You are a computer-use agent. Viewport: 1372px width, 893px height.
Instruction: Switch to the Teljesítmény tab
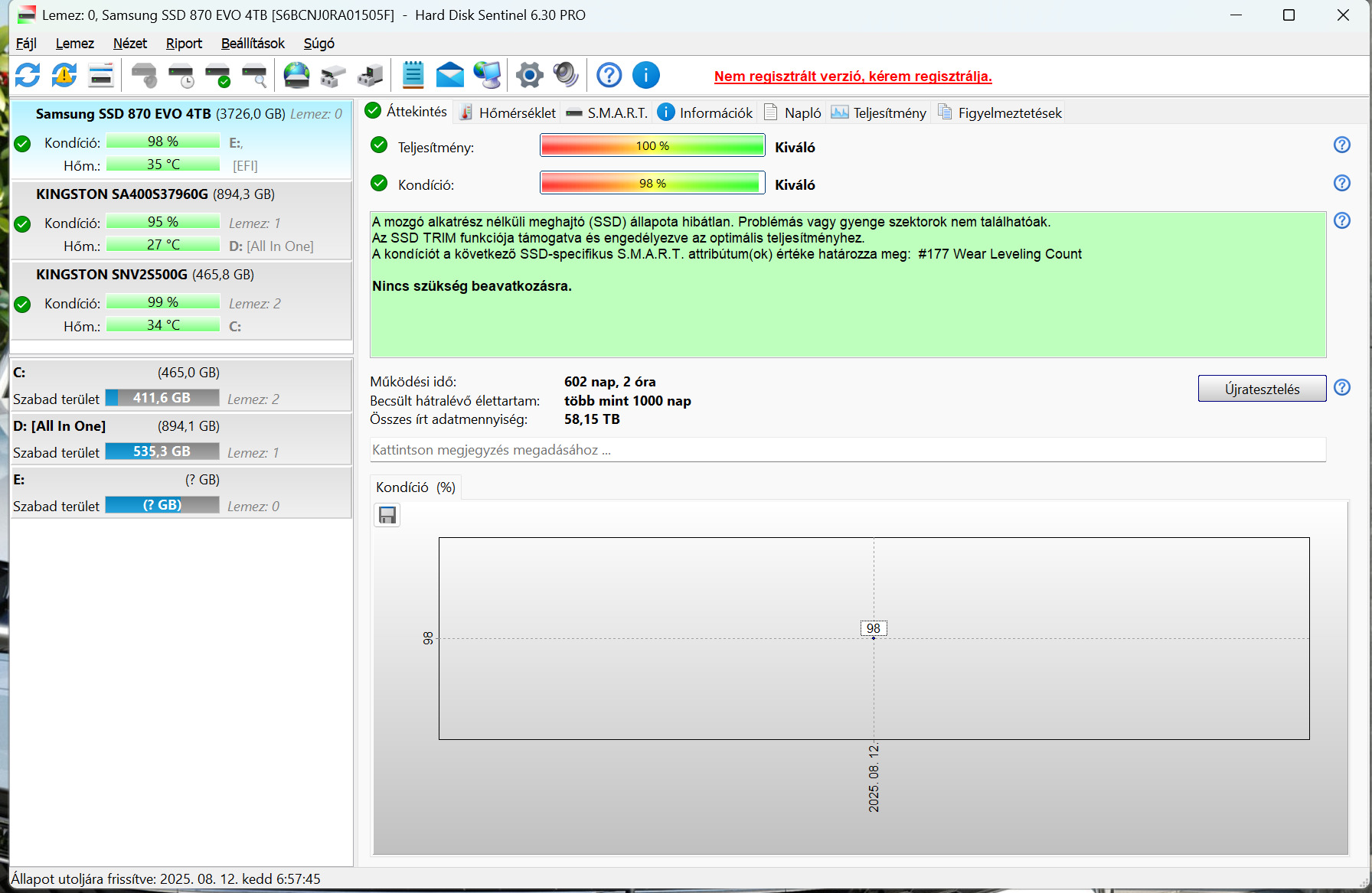[879, 112]
